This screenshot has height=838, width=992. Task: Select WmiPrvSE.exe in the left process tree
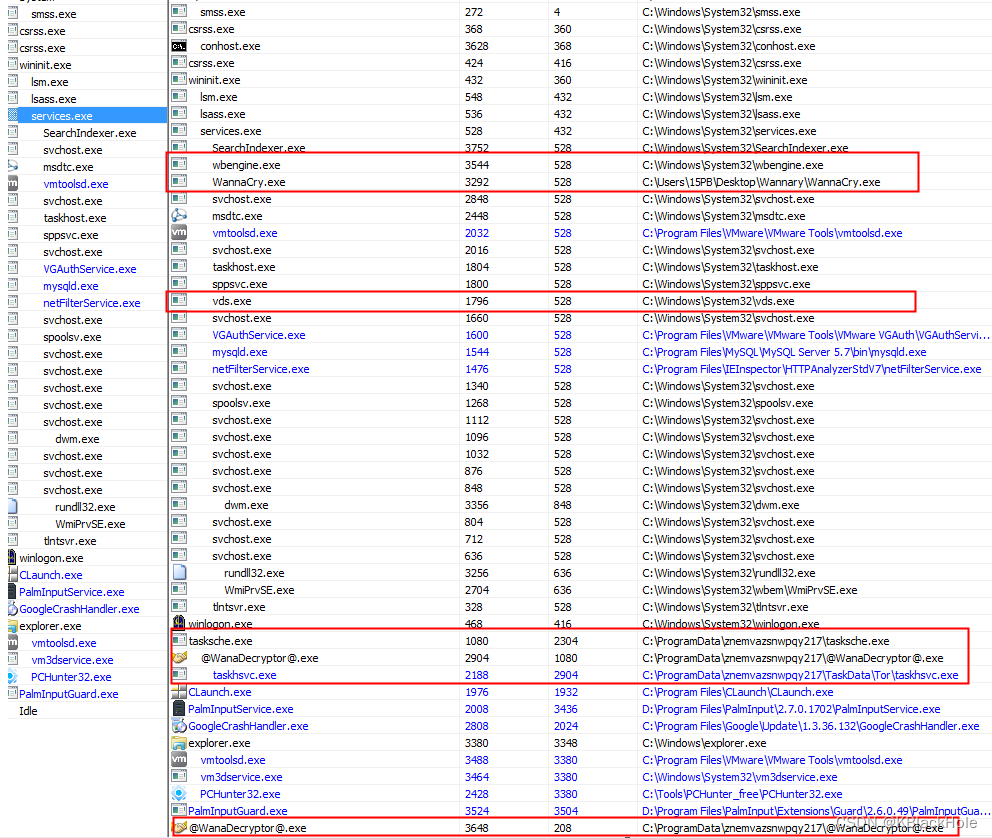coord(90,524)
